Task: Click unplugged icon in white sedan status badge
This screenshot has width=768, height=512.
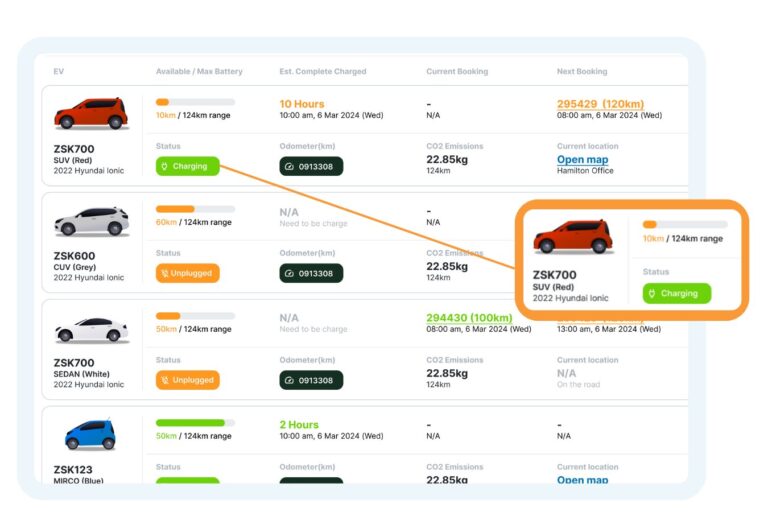Action: pos(165,380)
